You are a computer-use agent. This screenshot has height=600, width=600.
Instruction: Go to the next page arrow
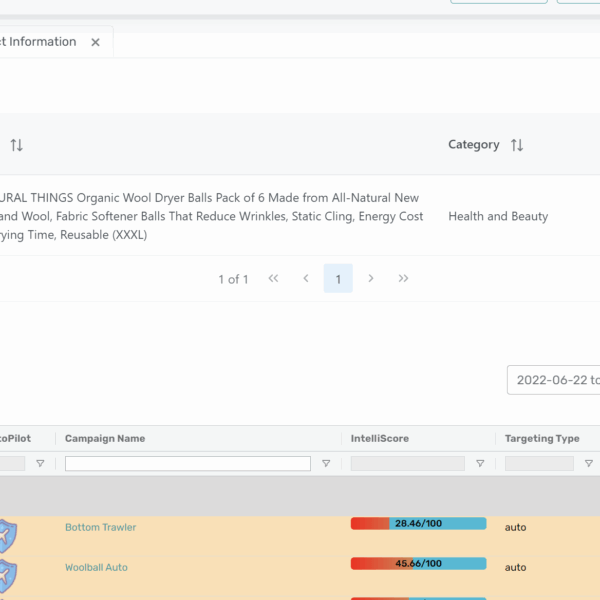pyautogui.click(x=370, y=278)
